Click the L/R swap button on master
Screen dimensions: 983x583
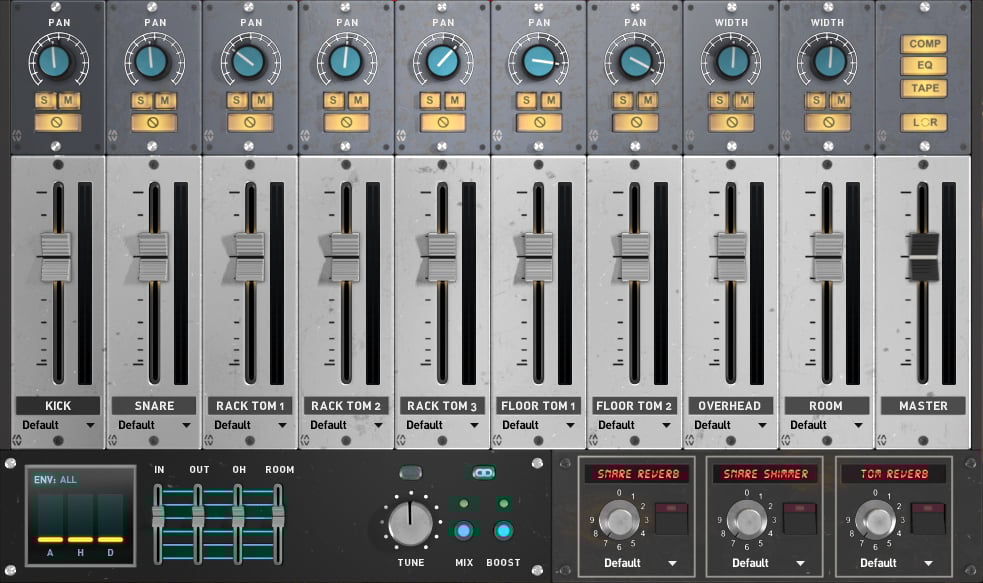click(x=923, y=123)
